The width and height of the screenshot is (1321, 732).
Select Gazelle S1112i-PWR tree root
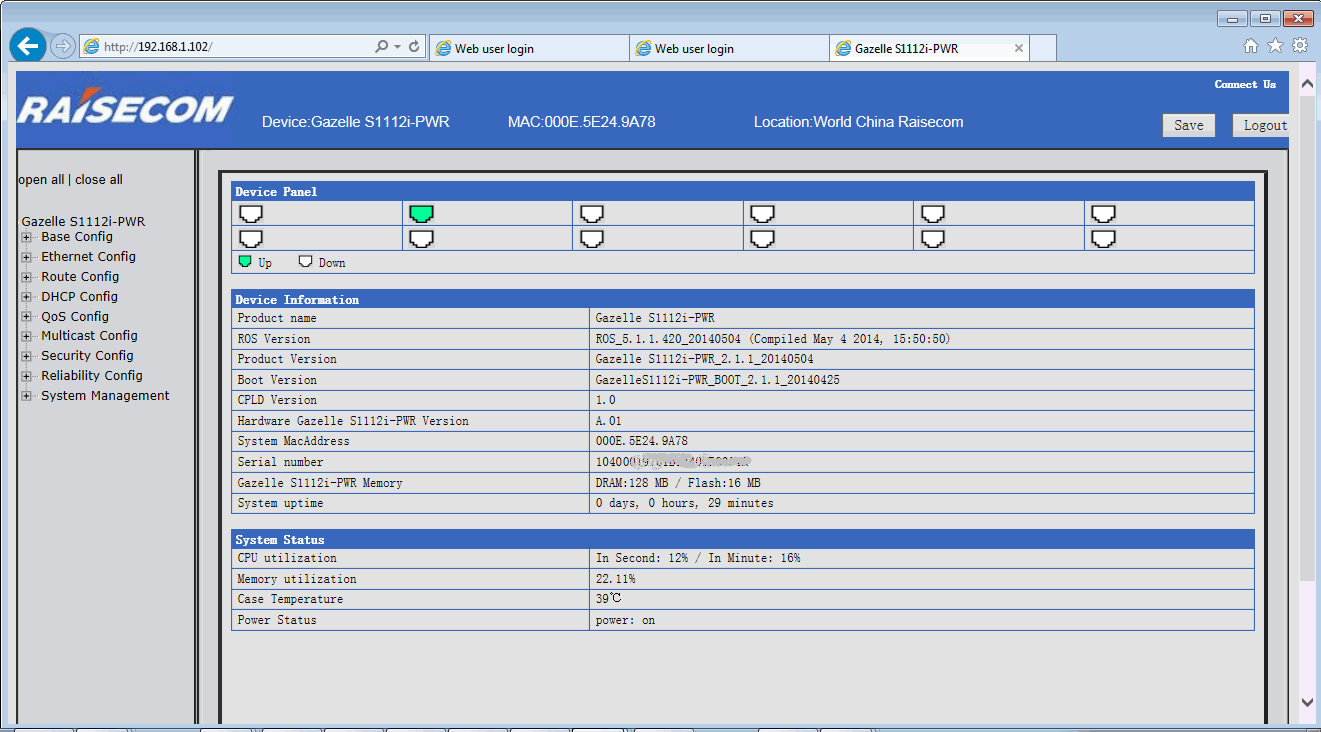click(83, 222)
